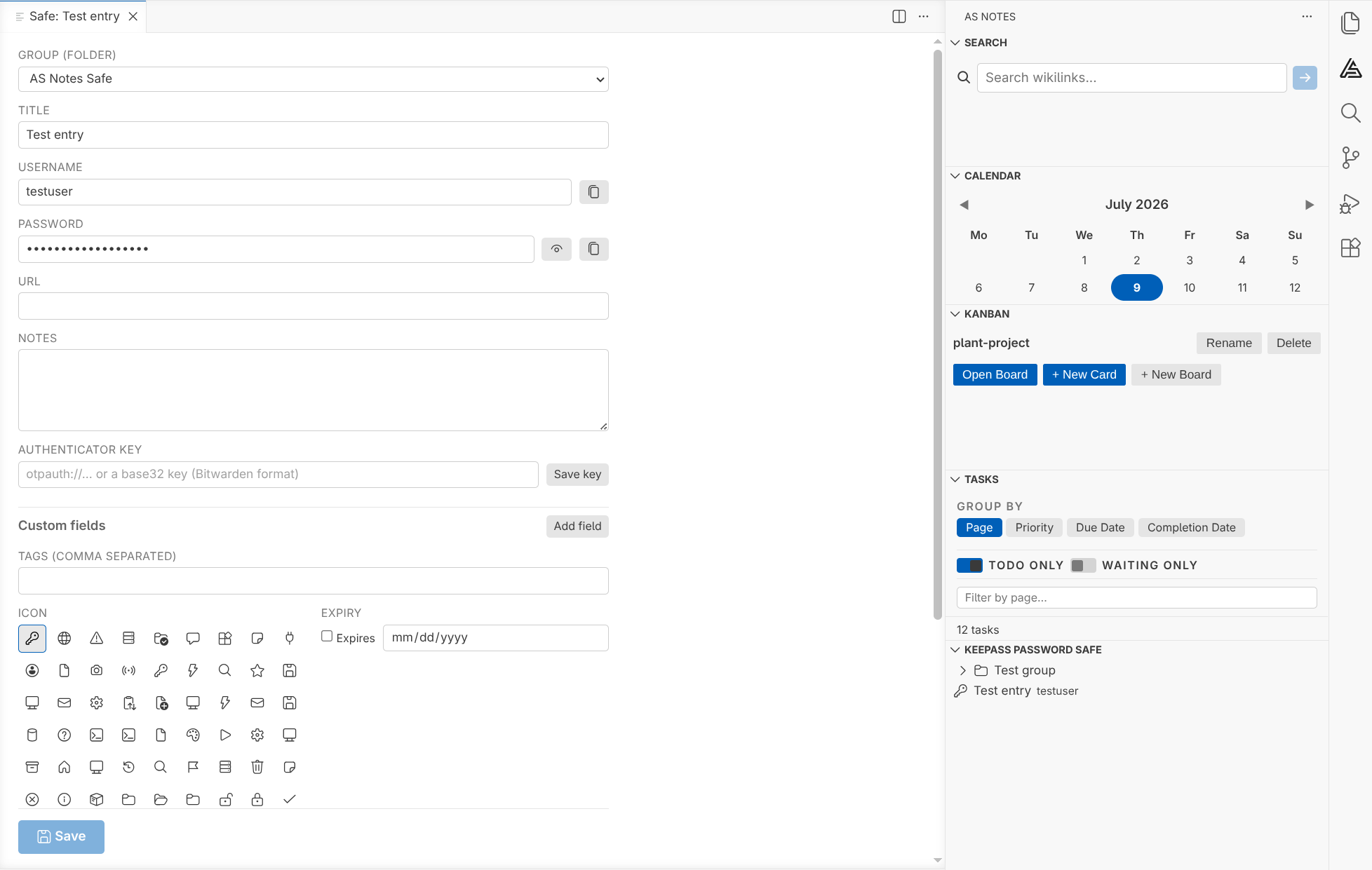Group tasks by Due Date
Viewport: 1372px width, 870px height.
(x=1100, y=528)
